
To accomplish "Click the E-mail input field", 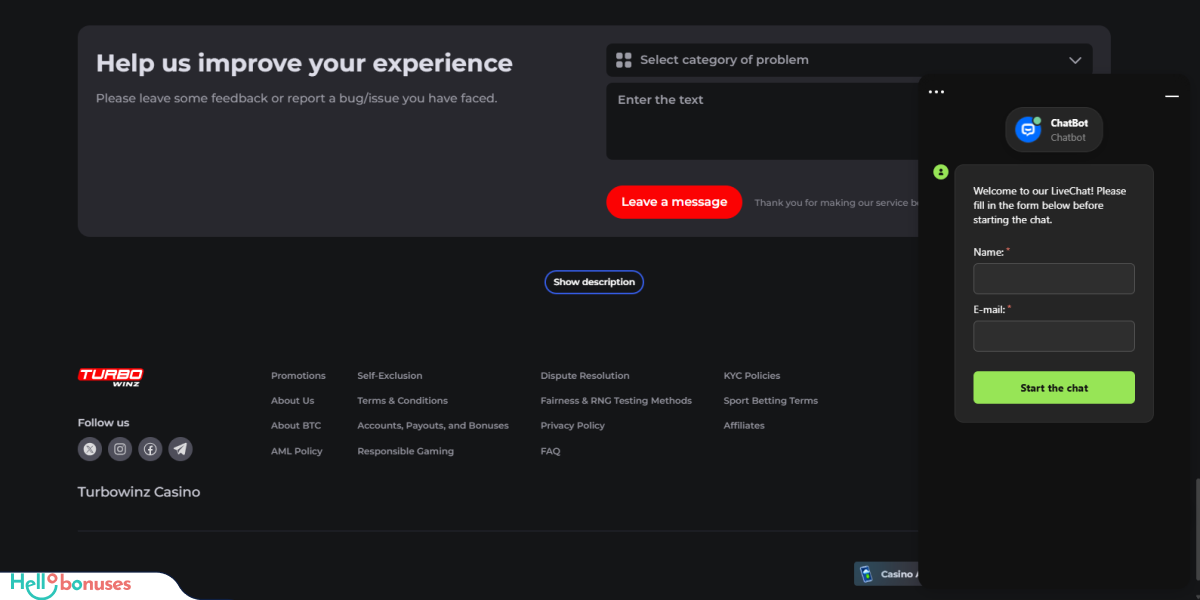I will [x=1054, y=336].
